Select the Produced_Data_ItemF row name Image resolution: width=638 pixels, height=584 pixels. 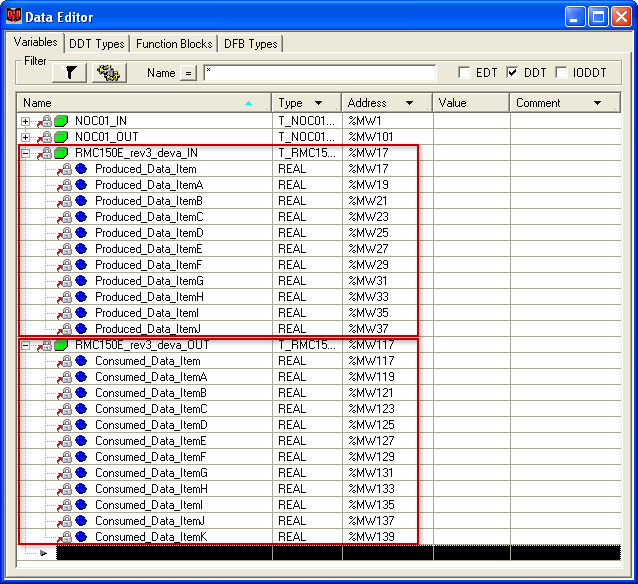point(149,265)
